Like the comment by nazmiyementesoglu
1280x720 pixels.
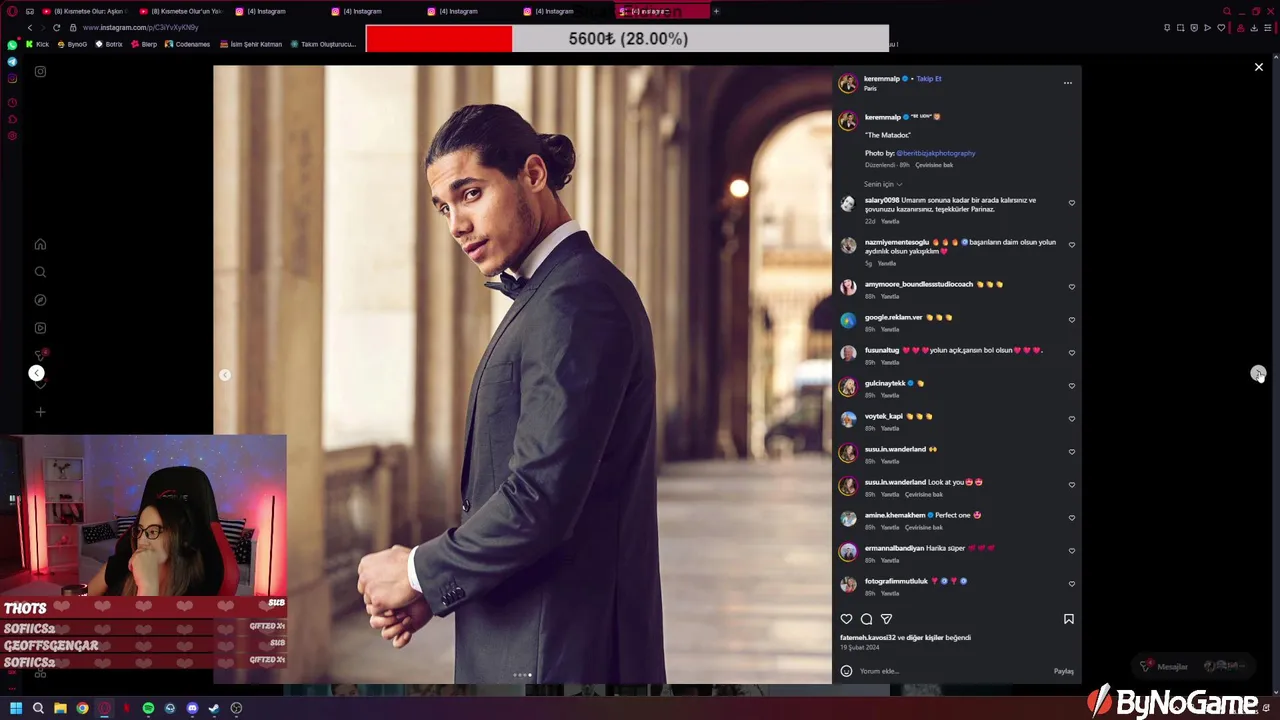[x=1072, y=245]
